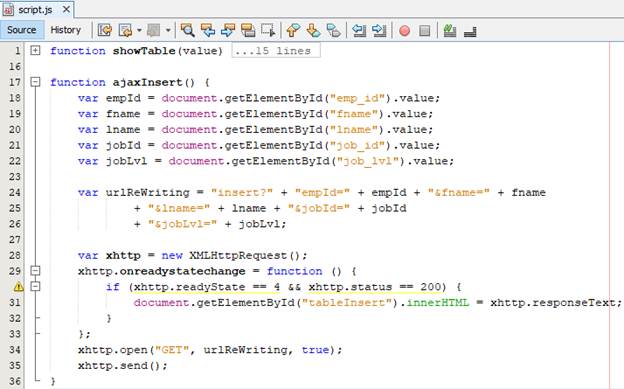Click the "&lname=" string literal
Image resolution: width=624 pixels, height=389 pixels.
179,208
